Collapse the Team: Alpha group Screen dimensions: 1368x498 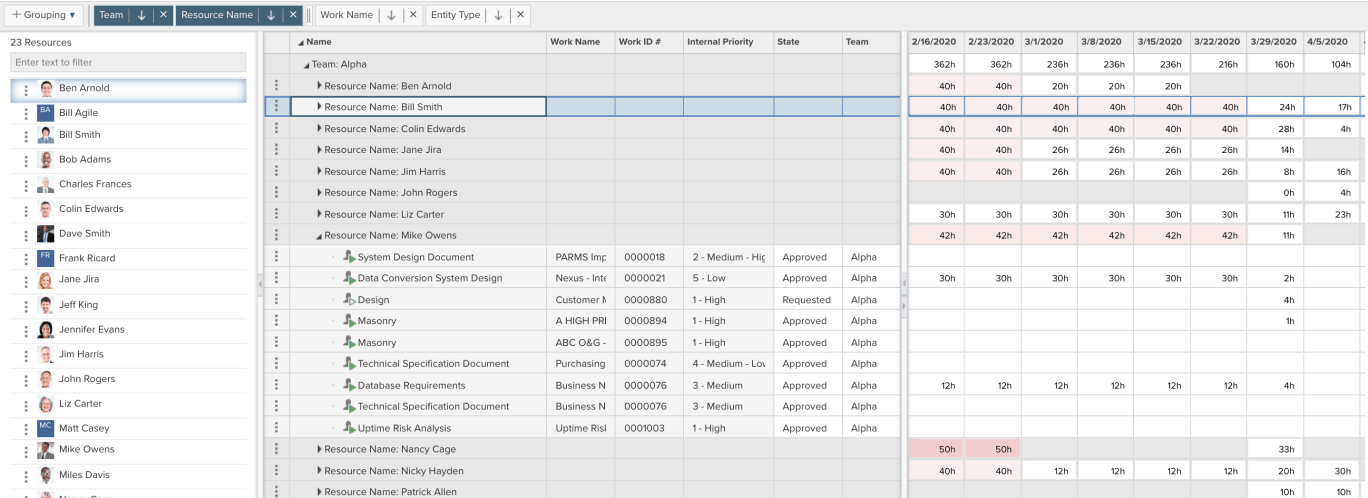(307, 64)
